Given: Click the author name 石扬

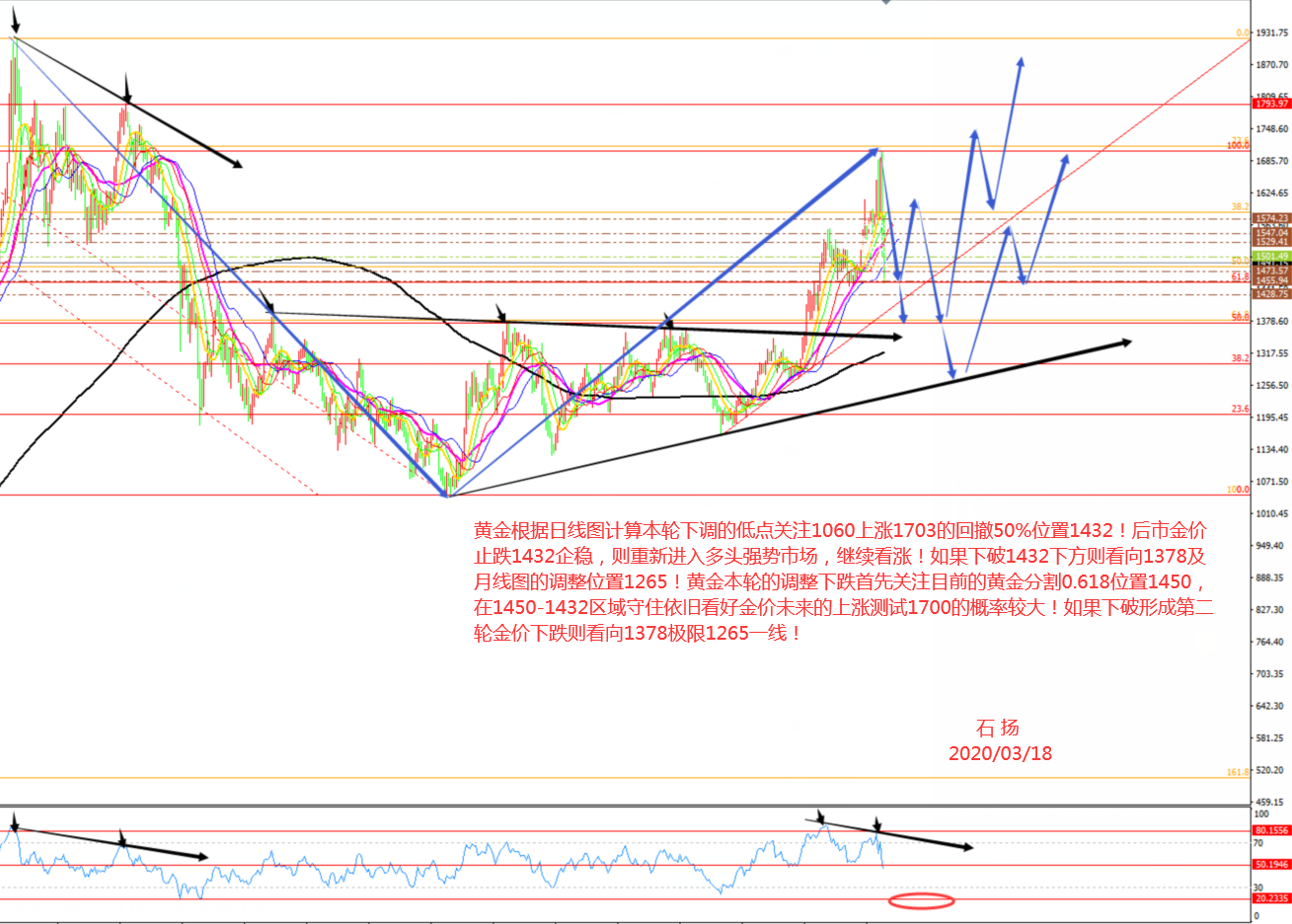Looking at the screenshot, I should (x=998, y=729).
